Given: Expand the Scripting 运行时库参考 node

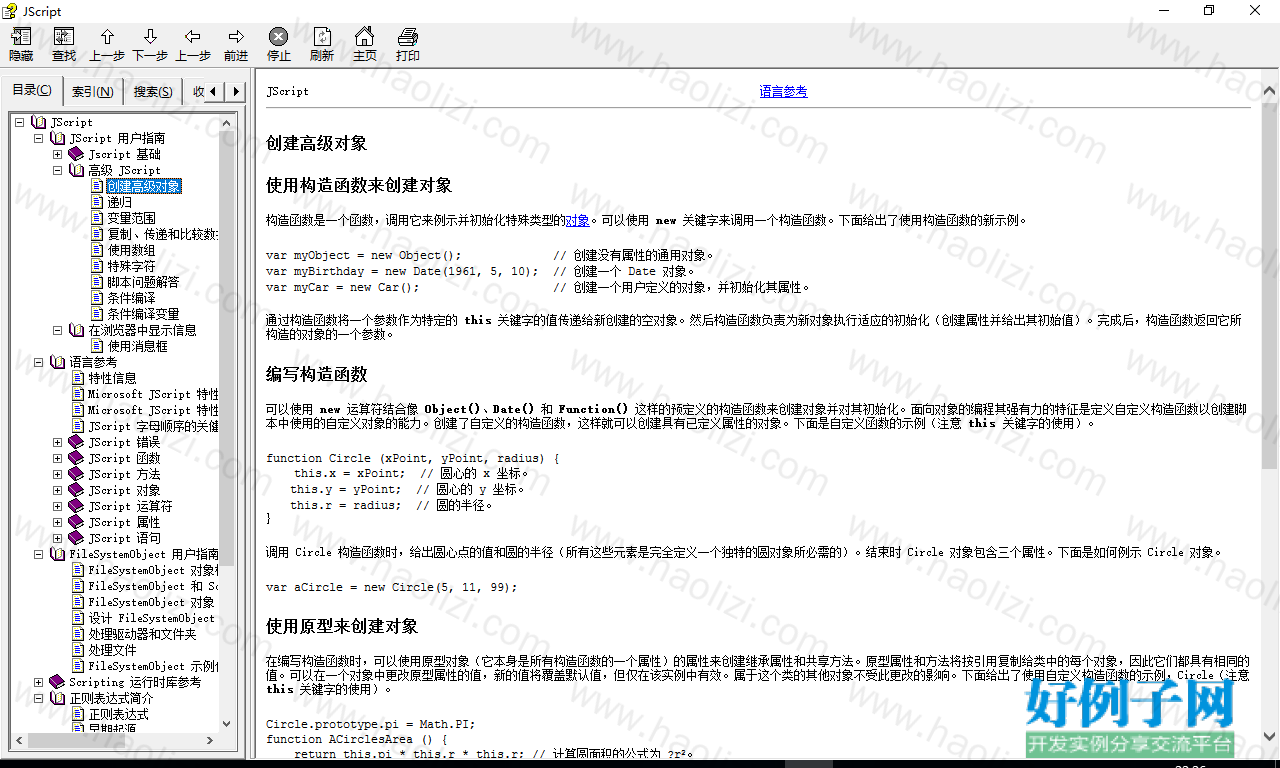Looking at the screenshot, I should tap(38, 682).
